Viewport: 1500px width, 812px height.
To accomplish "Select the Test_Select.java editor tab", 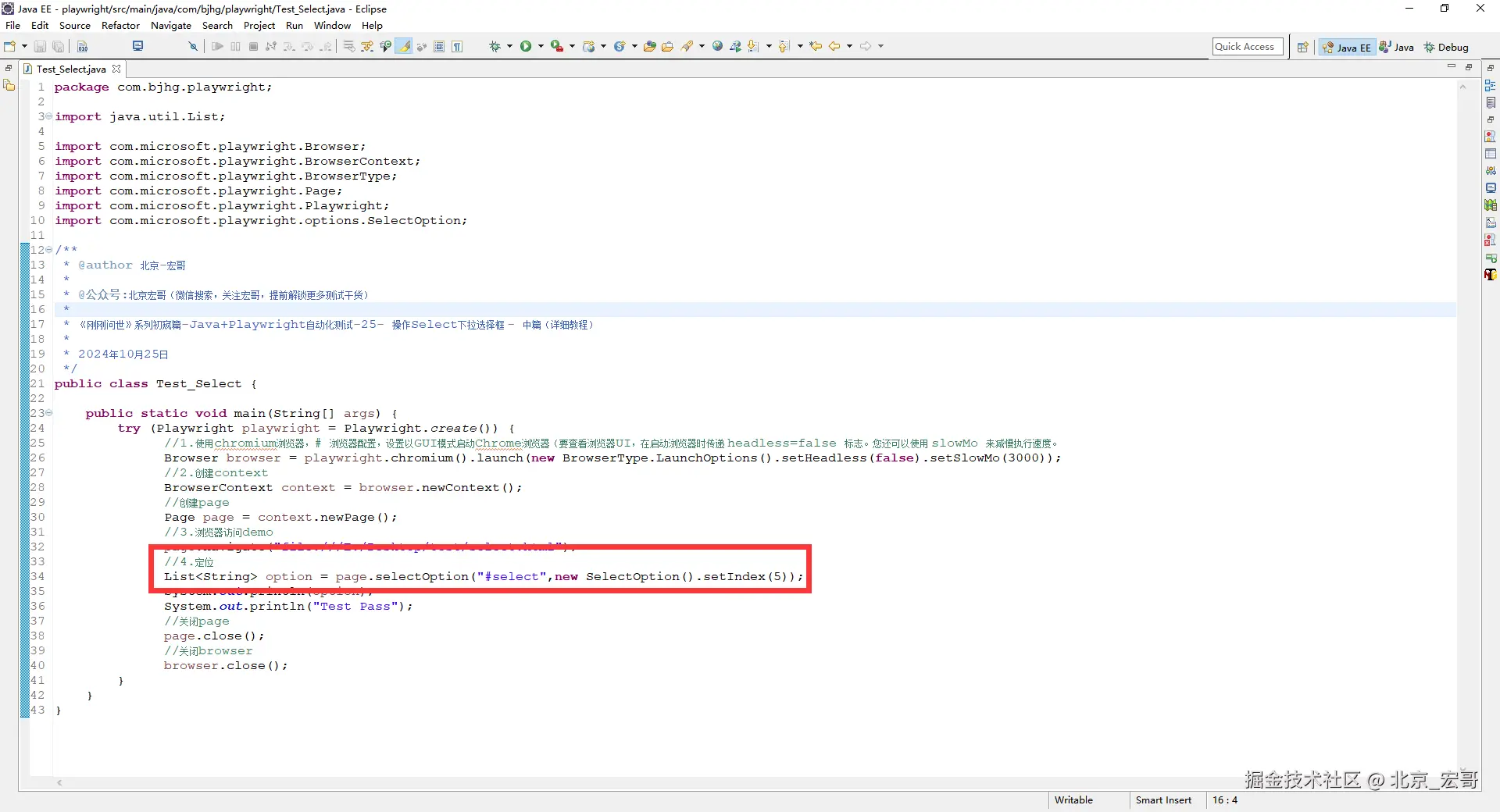I will [x=70, y=69].
